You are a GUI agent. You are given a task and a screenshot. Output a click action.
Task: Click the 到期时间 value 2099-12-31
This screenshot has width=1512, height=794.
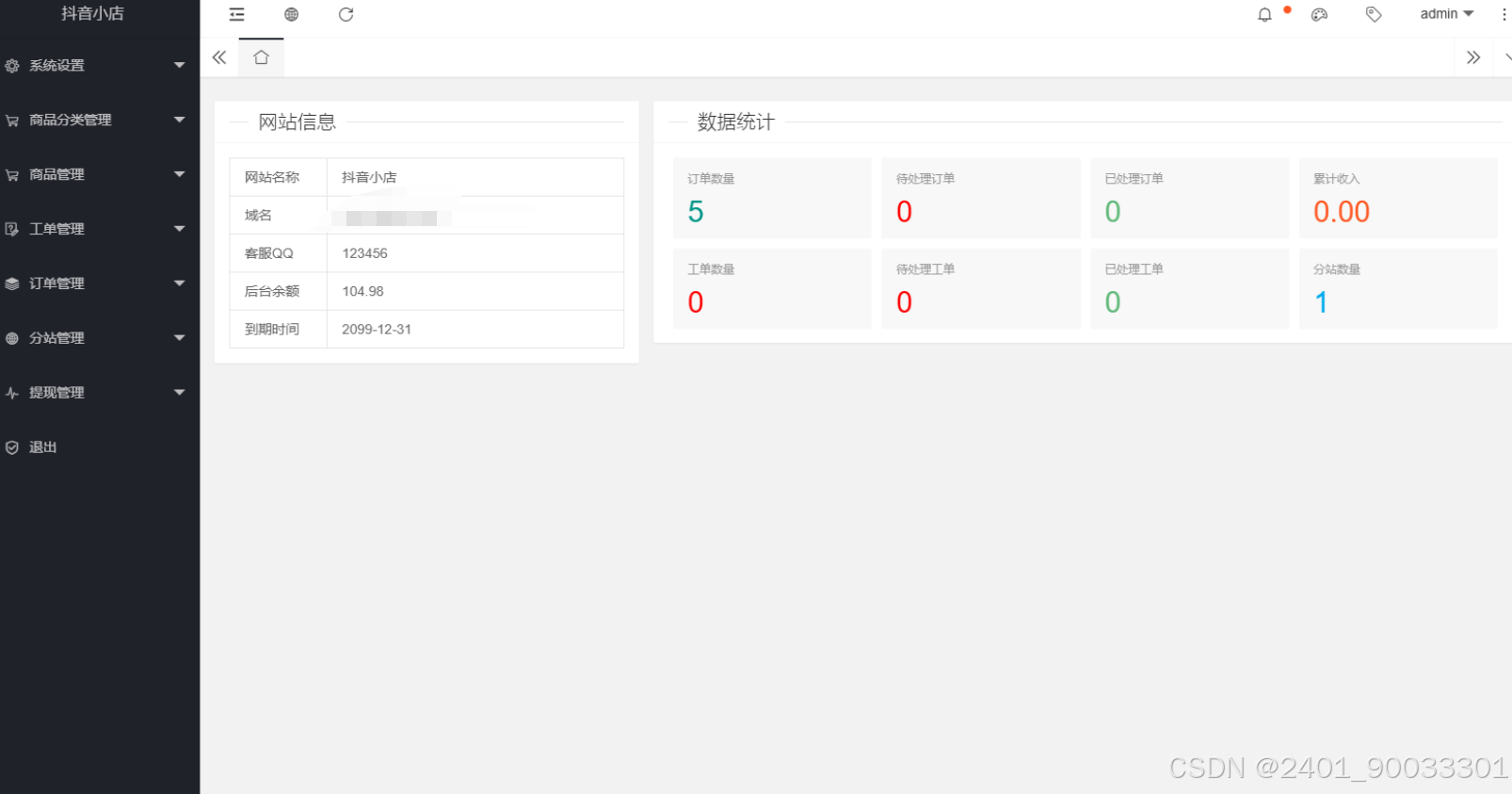point(377,330)
